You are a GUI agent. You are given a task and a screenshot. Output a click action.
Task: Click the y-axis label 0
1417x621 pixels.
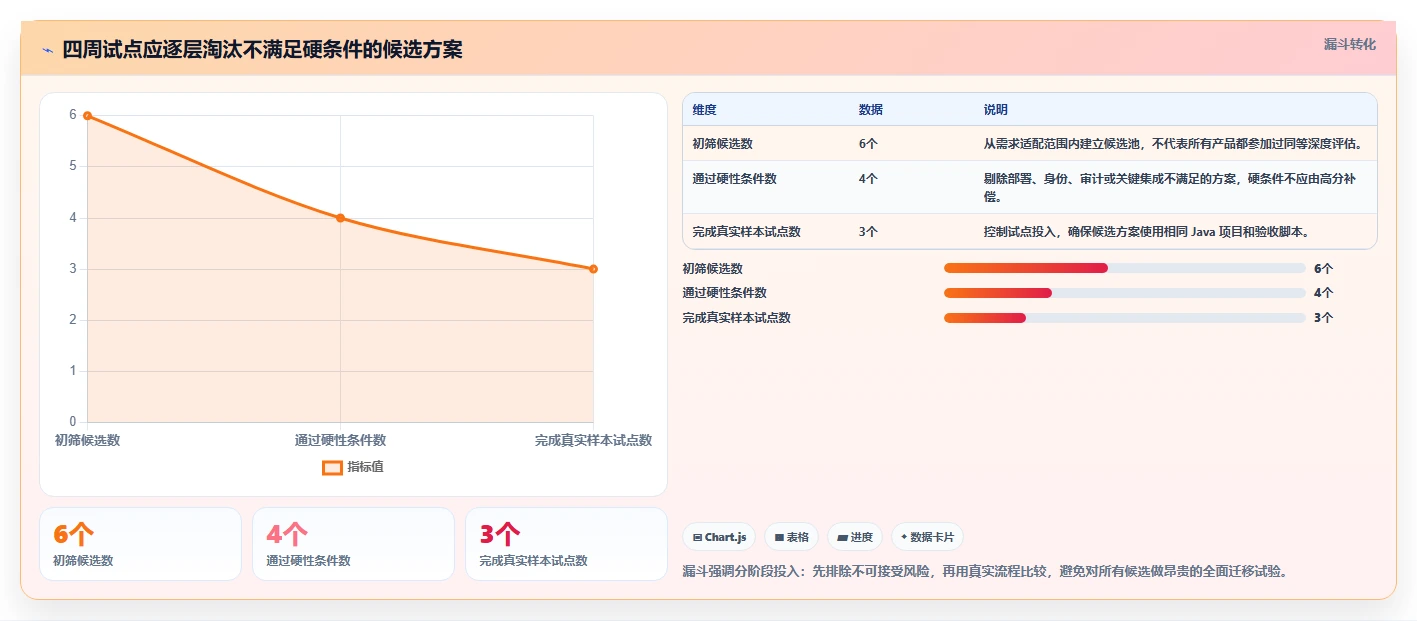pyautogui.click(x=72, y=422)
